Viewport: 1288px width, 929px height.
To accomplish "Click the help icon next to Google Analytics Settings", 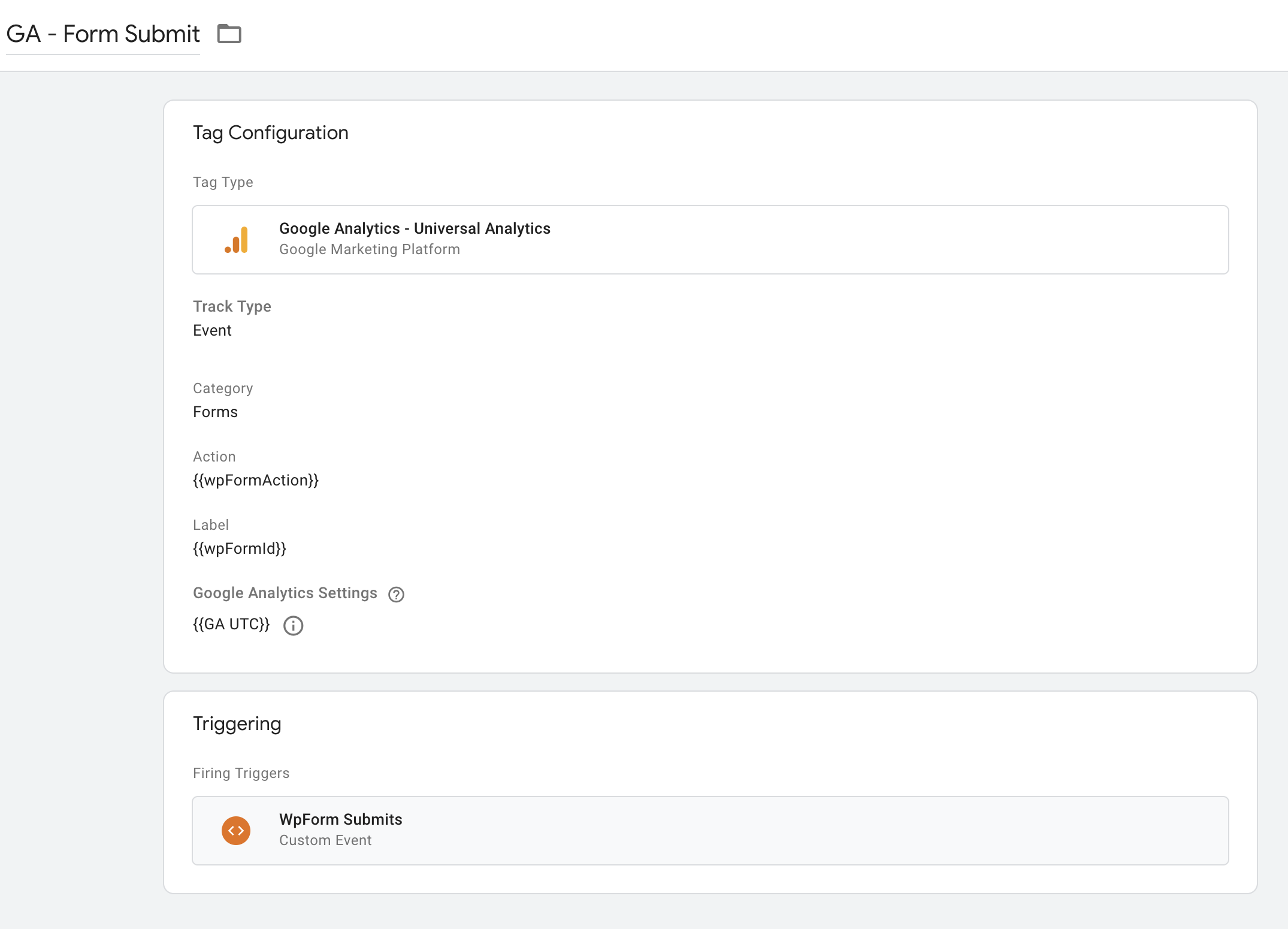I will pyautogui.click(x=396, y=595).
